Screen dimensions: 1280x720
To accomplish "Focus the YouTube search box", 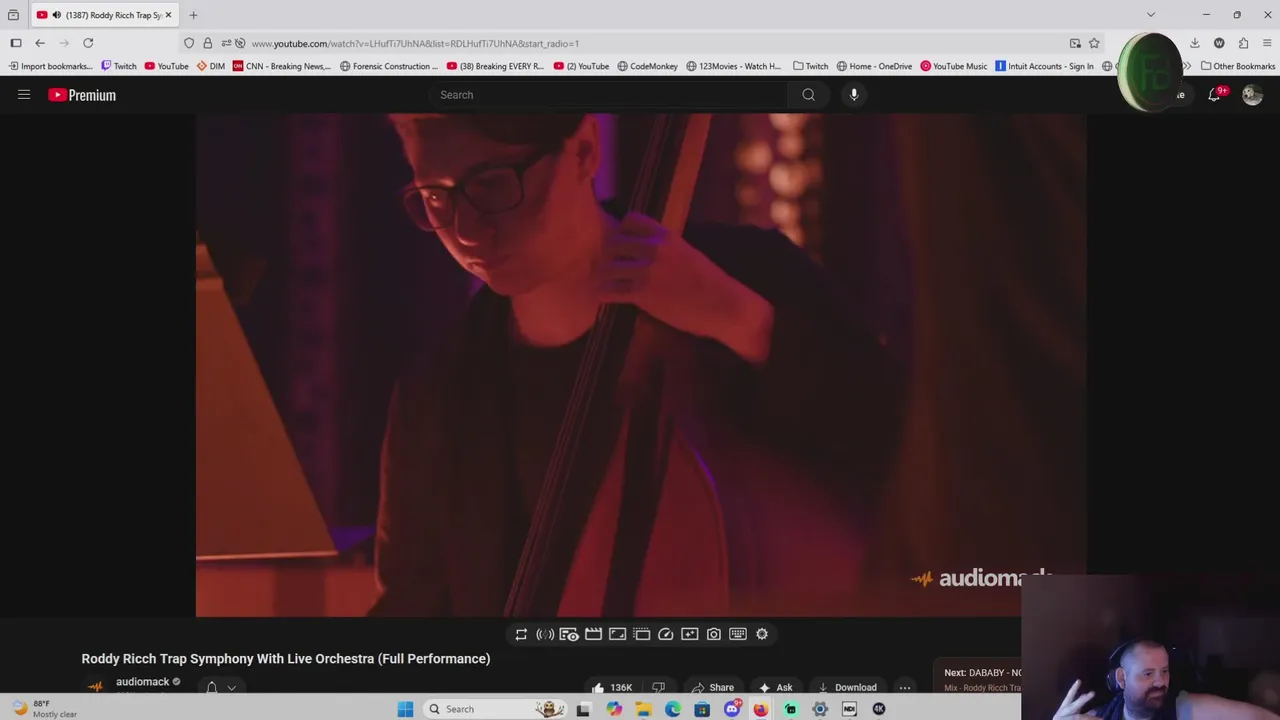I will [610, 95].
